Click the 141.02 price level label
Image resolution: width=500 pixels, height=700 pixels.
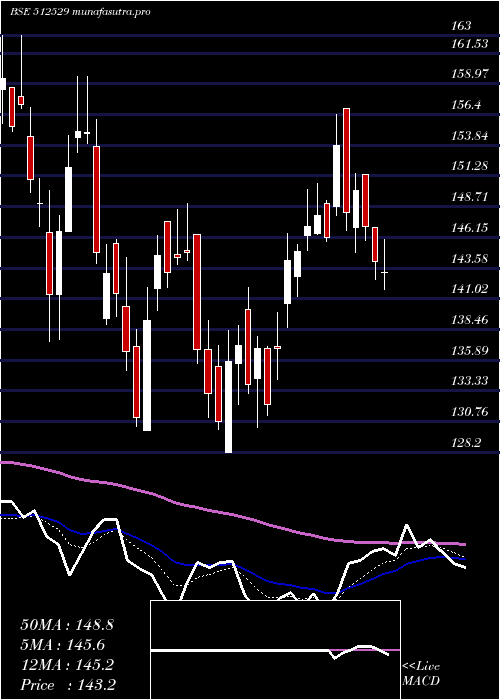click(470, 289)
